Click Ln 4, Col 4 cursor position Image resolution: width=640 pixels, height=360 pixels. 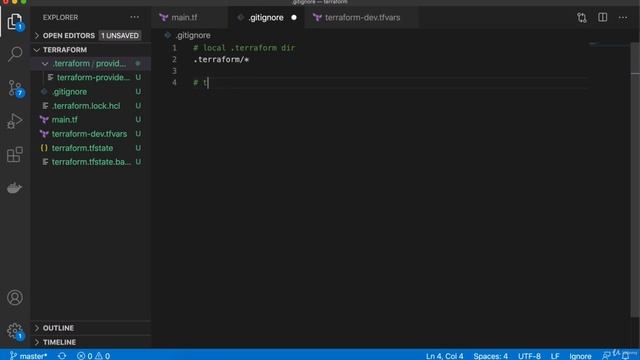tap(444, 356)
